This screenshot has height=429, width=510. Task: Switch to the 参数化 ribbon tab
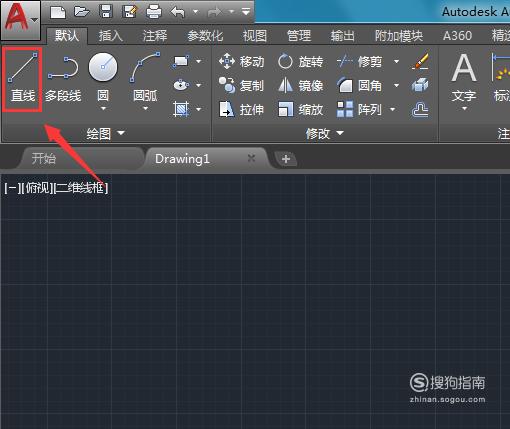coord(205,35)
